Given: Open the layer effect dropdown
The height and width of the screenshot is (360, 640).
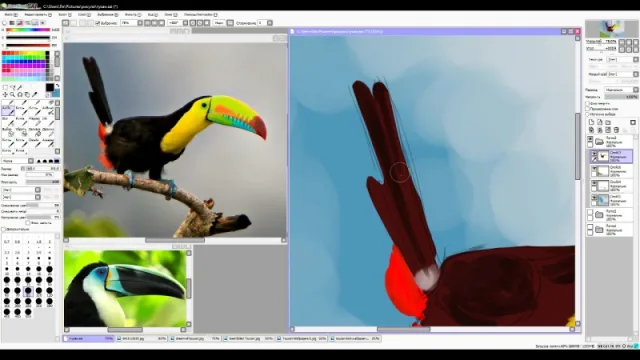Looking at the screenshot, I should click(x=636, y=74).
